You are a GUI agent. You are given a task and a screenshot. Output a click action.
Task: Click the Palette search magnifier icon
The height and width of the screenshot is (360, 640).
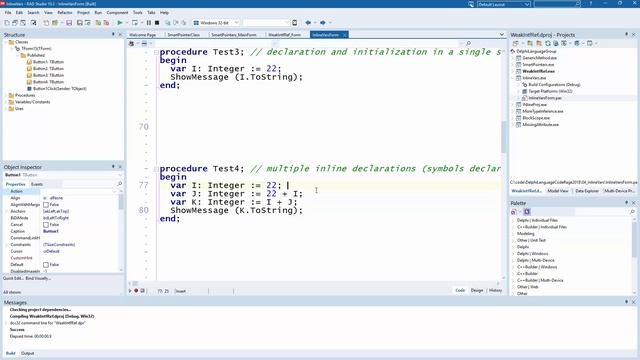pyautogui.click(x=632, y=212)
